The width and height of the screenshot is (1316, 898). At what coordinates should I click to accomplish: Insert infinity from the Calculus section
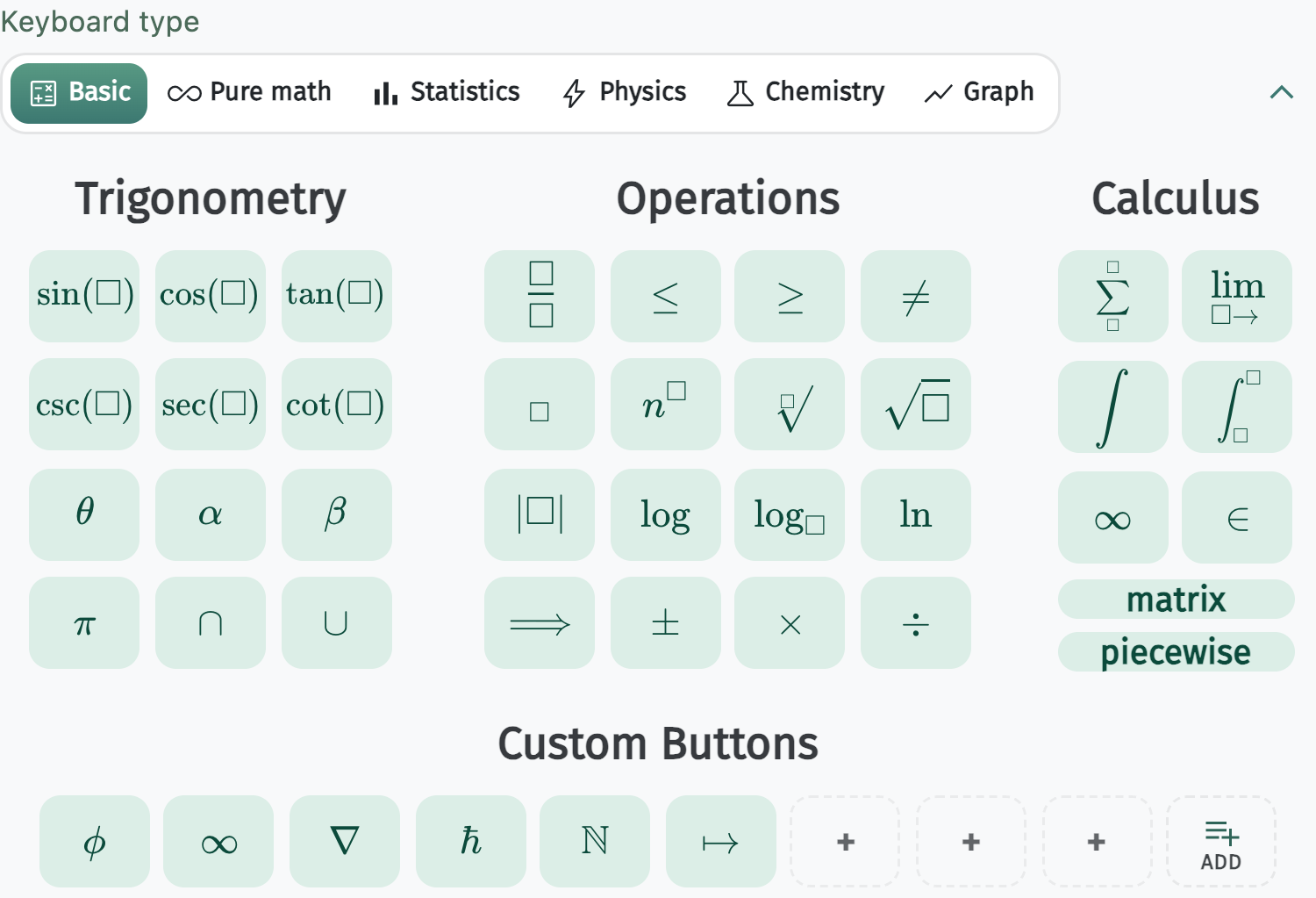1113,517
